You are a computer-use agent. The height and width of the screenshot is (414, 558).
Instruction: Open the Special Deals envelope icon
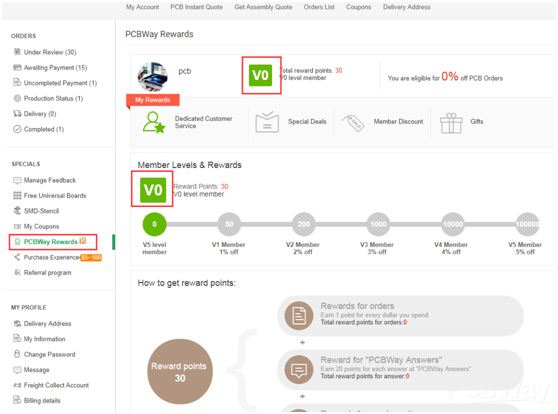click(x=267, y=122)
